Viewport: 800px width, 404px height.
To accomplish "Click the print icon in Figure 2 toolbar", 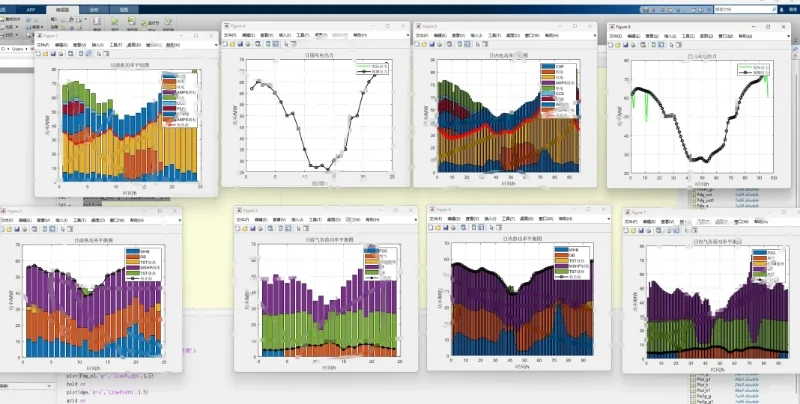I will click(24, 229).
